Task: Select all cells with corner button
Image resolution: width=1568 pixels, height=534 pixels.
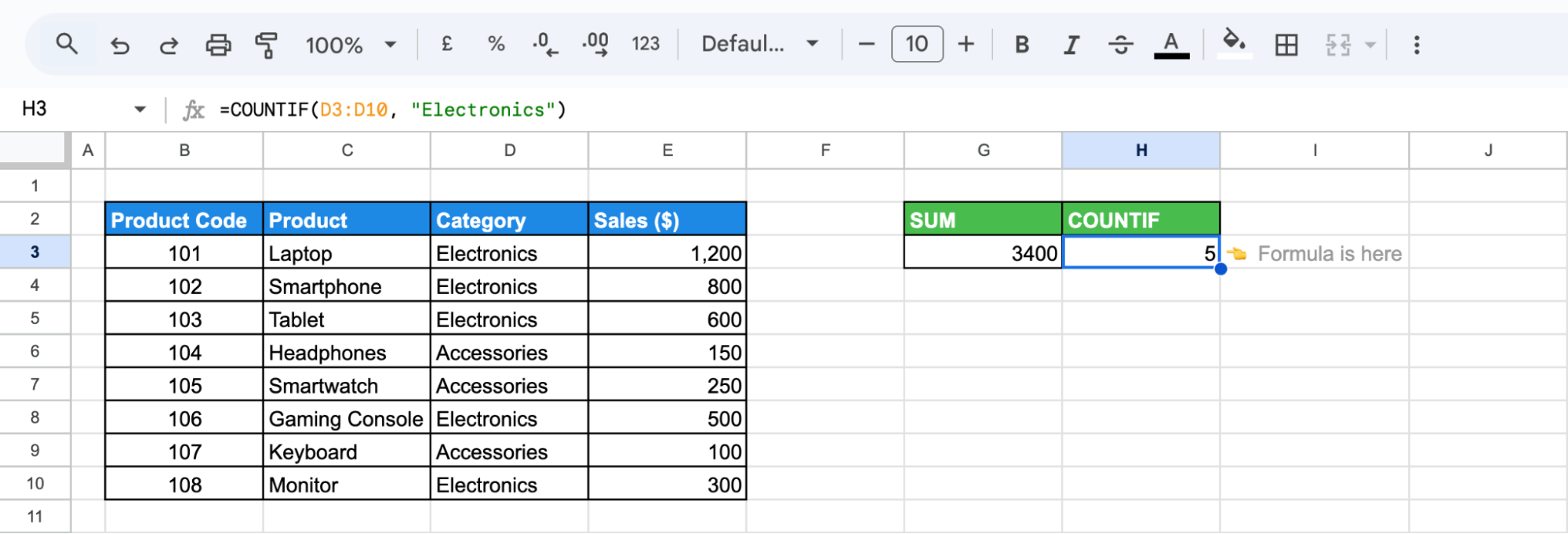Action: (35, 150)
